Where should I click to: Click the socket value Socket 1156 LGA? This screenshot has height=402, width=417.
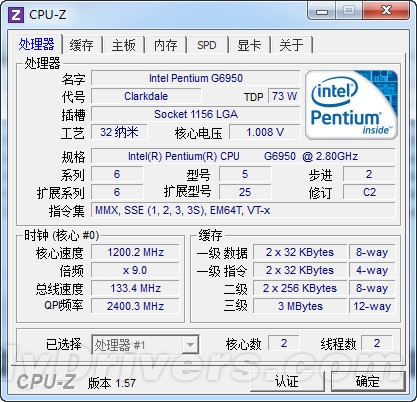point(196,114)
